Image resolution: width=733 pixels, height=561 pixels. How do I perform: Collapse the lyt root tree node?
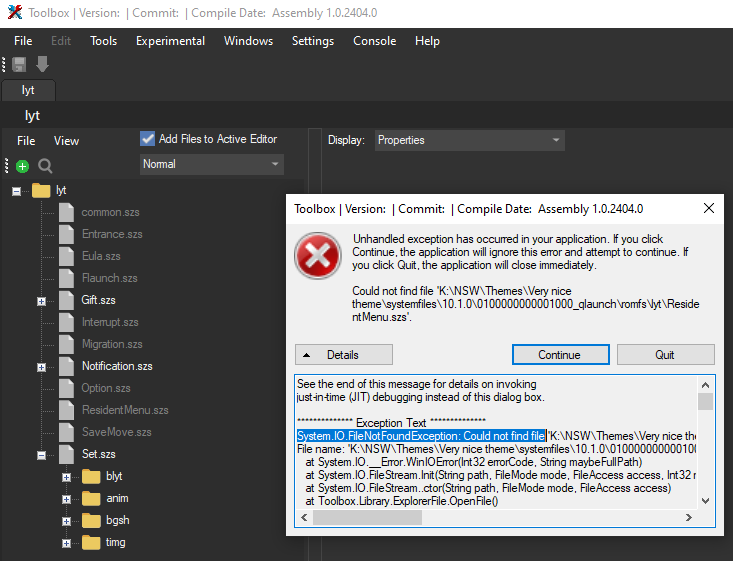tap(16, 191)
